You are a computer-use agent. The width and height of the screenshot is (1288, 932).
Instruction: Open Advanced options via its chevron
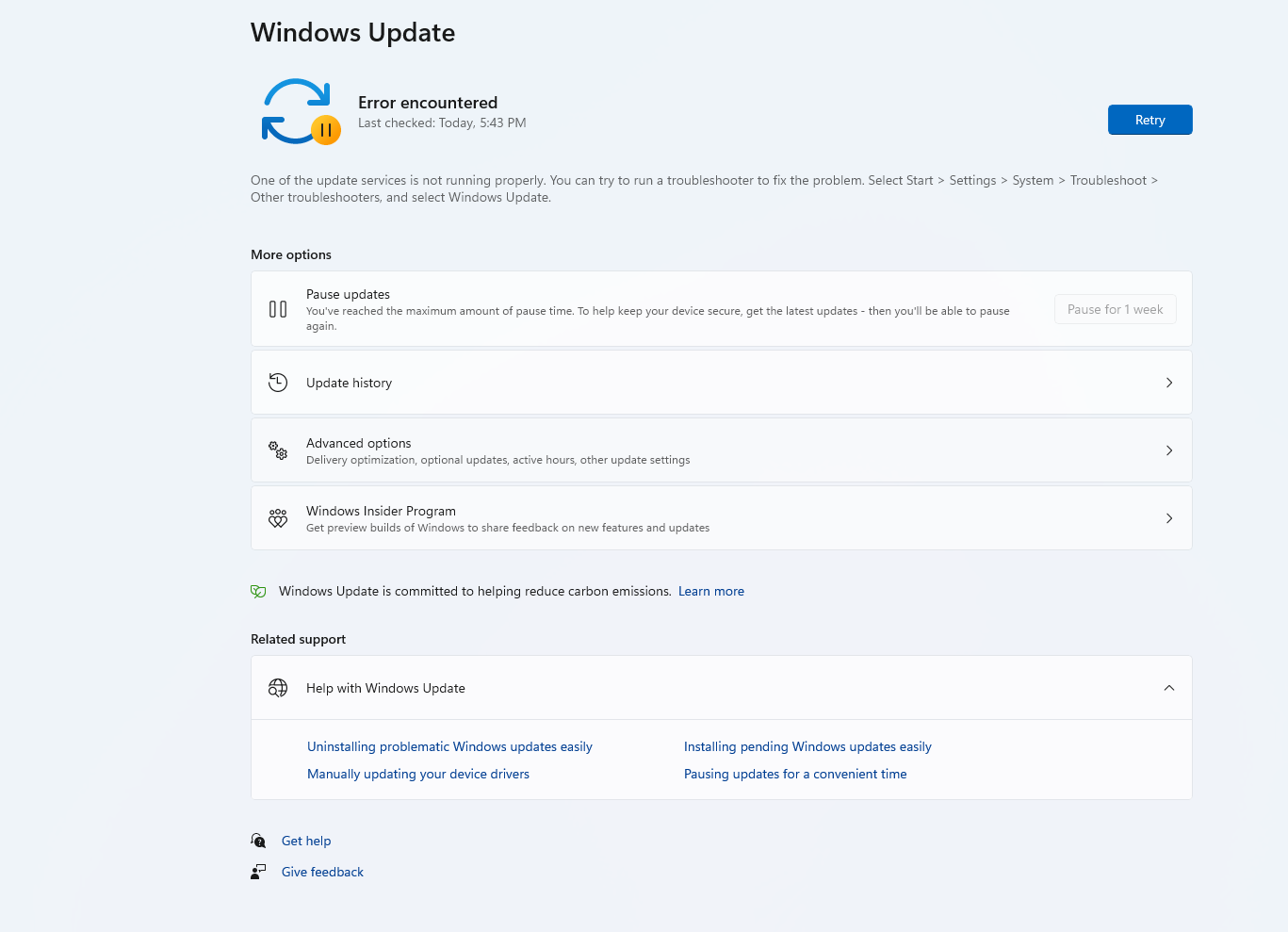point(1169,450)
